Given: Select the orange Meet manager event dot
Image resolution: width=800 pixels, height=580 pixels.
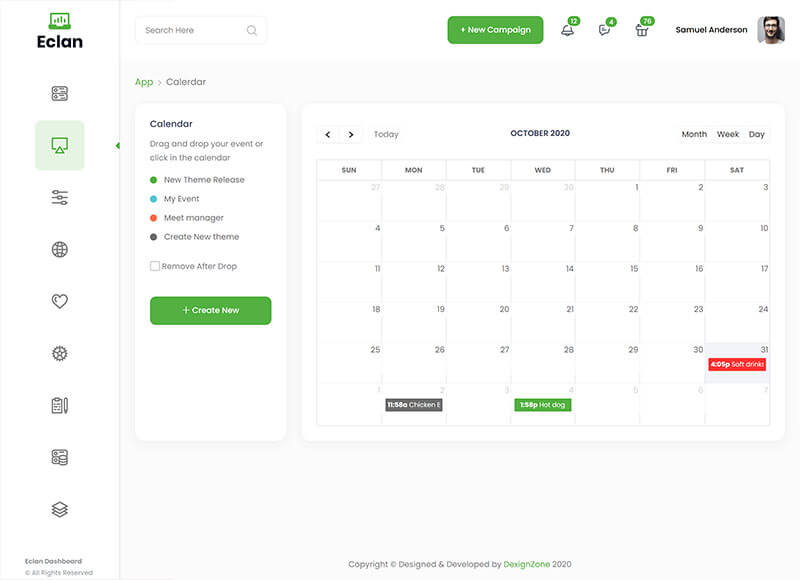Looking at the screenshot, I should (153, 218).
